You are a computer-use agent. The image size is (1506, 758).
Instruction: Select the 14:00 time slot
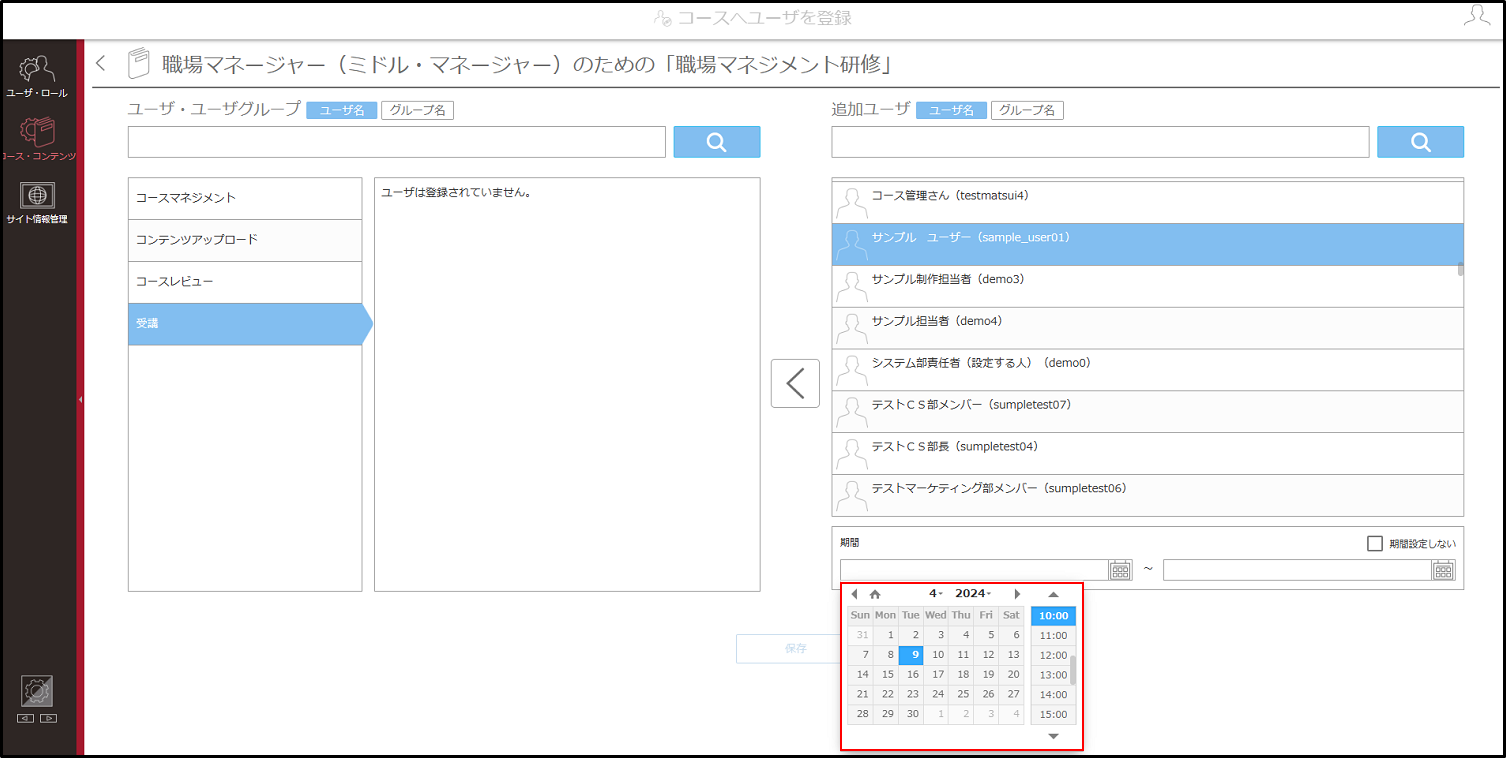[x=1053, y=695]
